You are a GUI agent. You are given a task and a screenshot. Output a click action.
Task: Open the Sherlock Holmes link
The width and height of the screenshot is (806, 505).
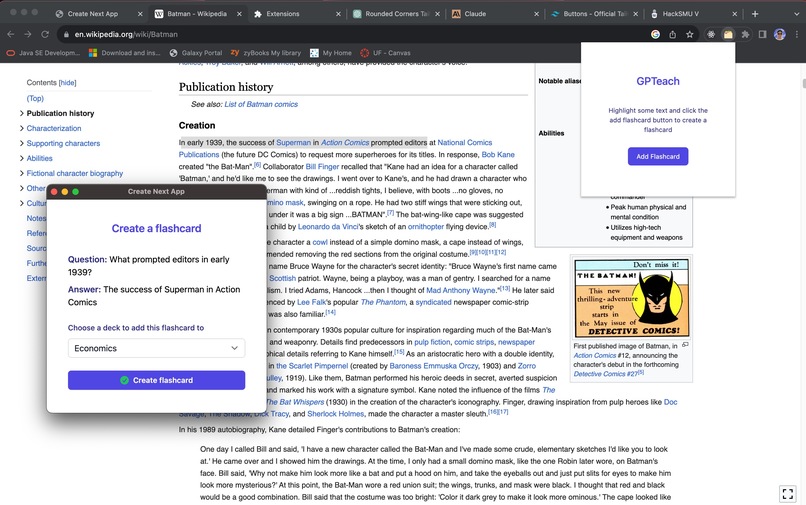click(x=335, y=414)
